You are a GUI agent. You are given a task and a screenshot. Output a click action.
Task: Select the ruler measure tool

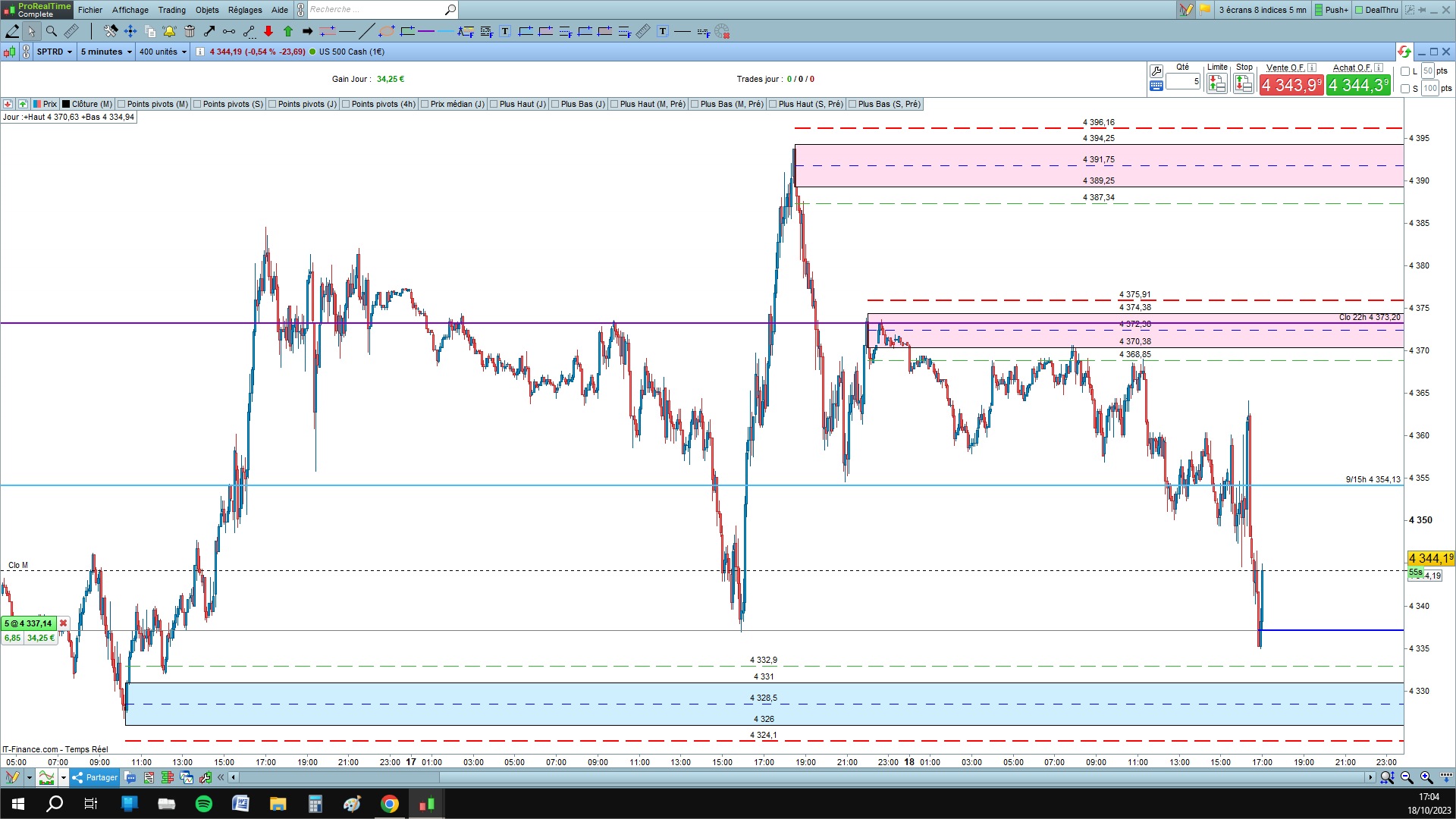click(71, 31)
